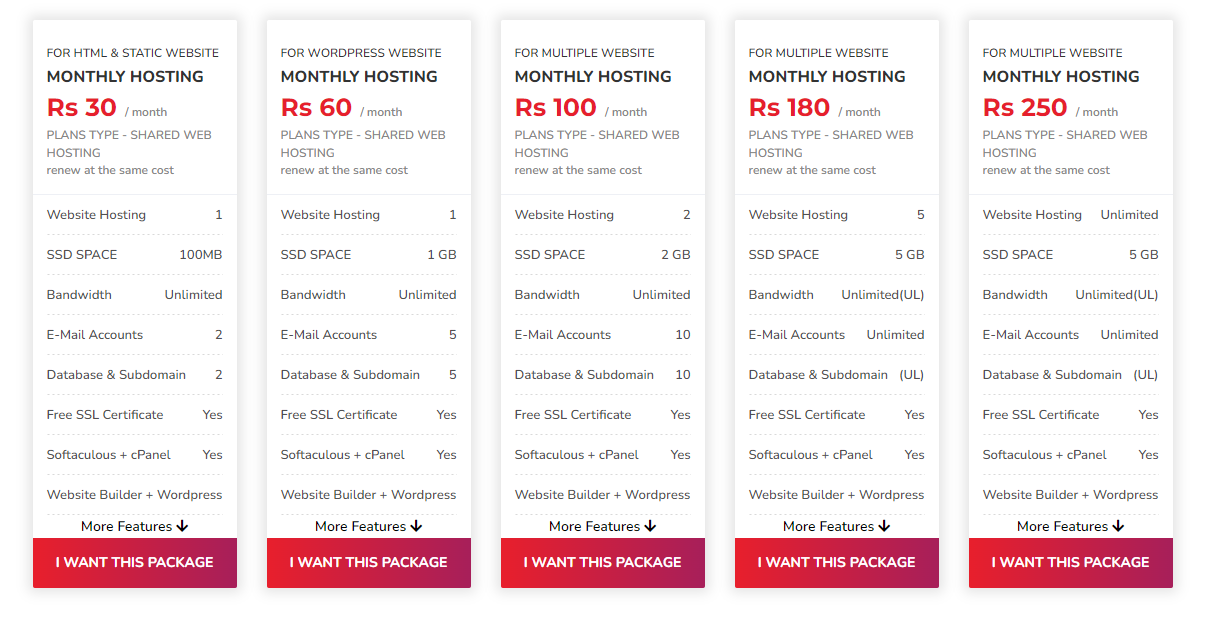Click SSD Space 100MB row
The image size is (1220, 623).
click(135, 255)
